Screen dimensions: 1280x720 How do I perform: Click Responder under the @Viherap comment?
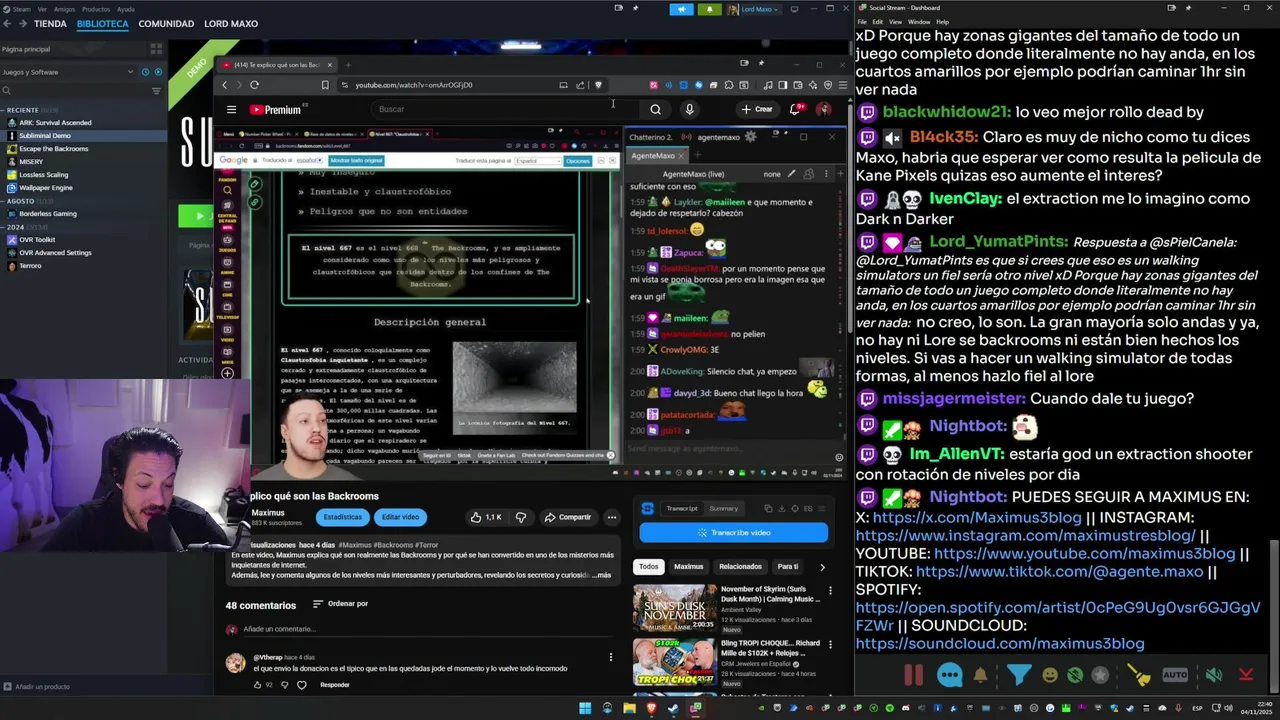tap(335, 685)
